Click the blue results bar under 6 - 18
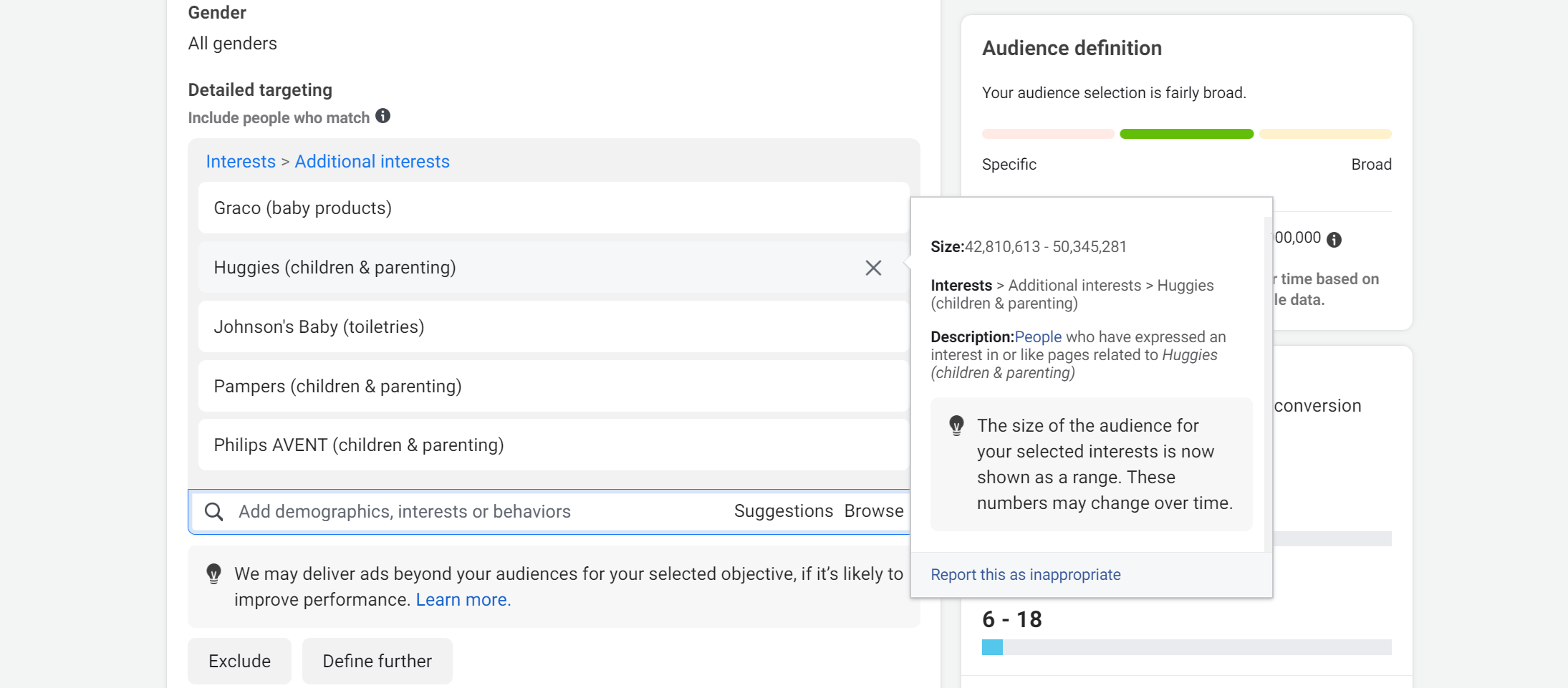This screenshot has height=688, width=1568. pos(992,647)
